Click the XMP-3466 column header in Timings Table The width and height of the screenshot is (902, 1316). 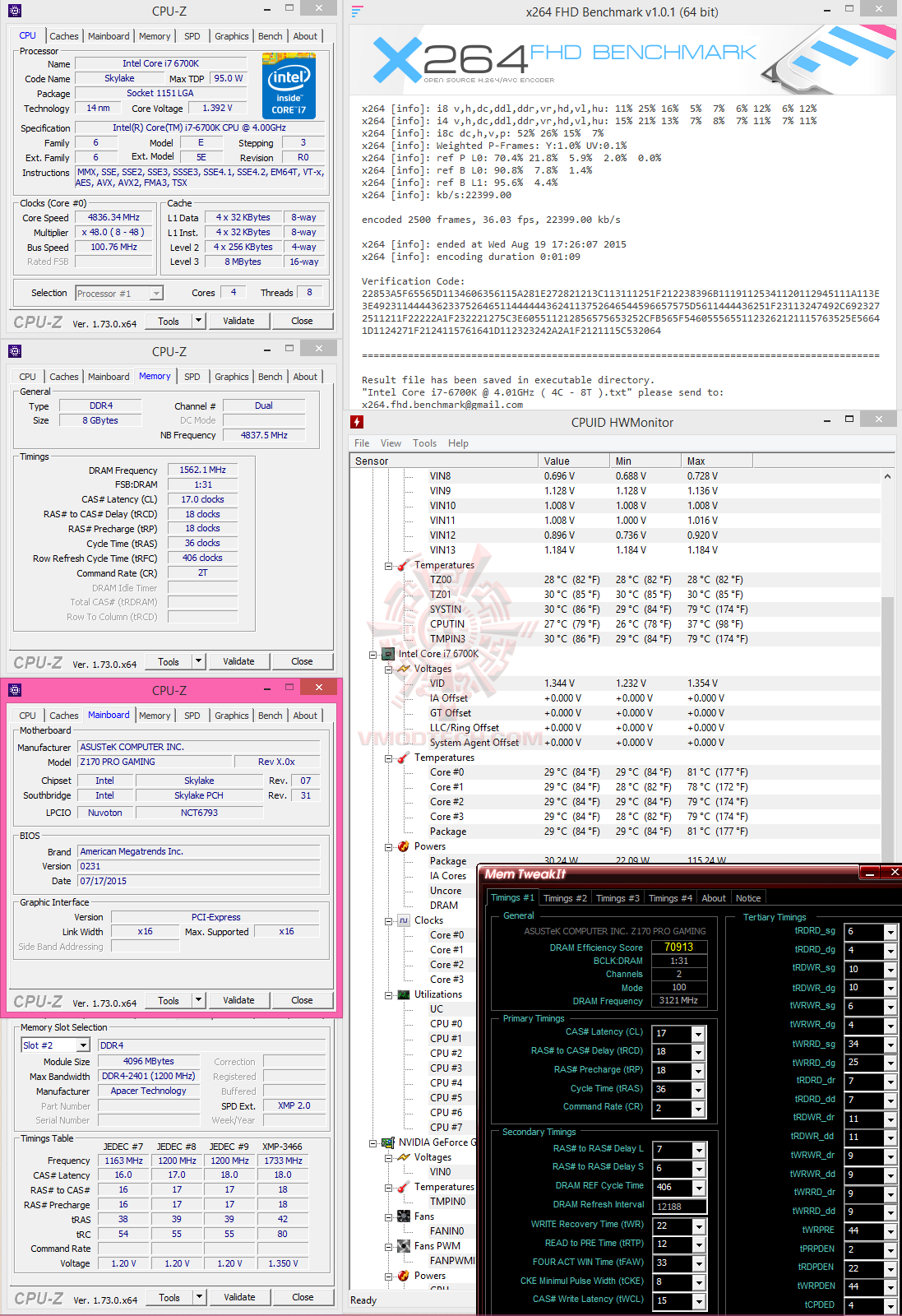[x=282, y=1147]
